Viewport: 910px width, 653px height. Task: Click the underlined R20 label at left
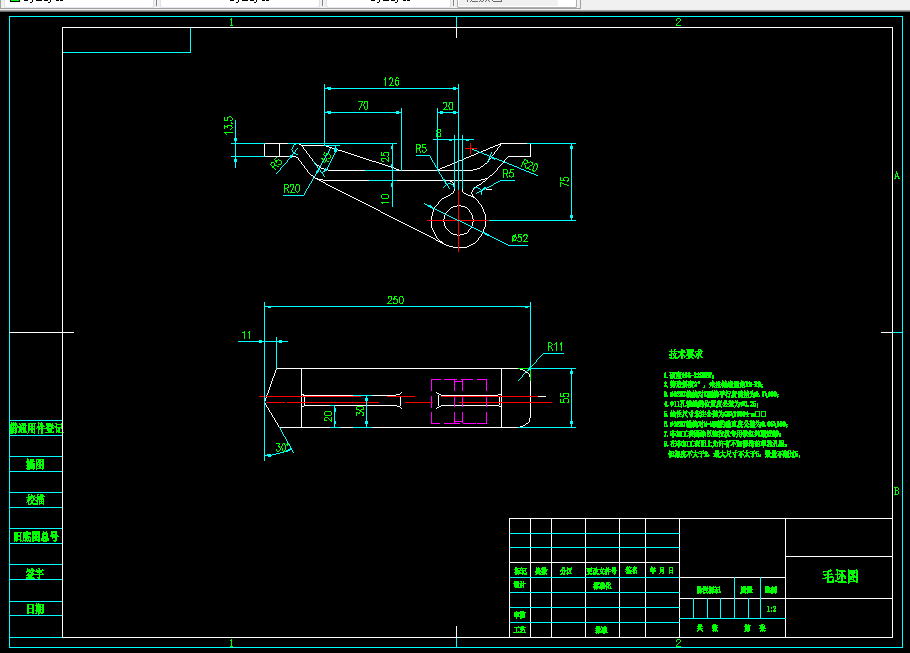pyautogui.click(x=292, y=189)
